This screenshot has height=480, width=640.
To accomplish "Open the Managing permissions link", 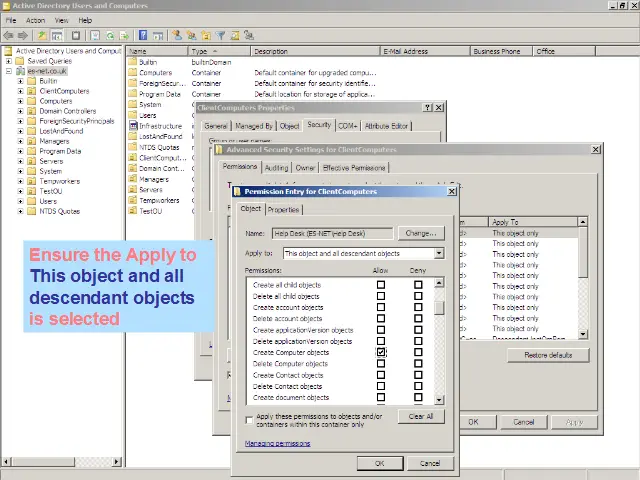I will [278, 443].
